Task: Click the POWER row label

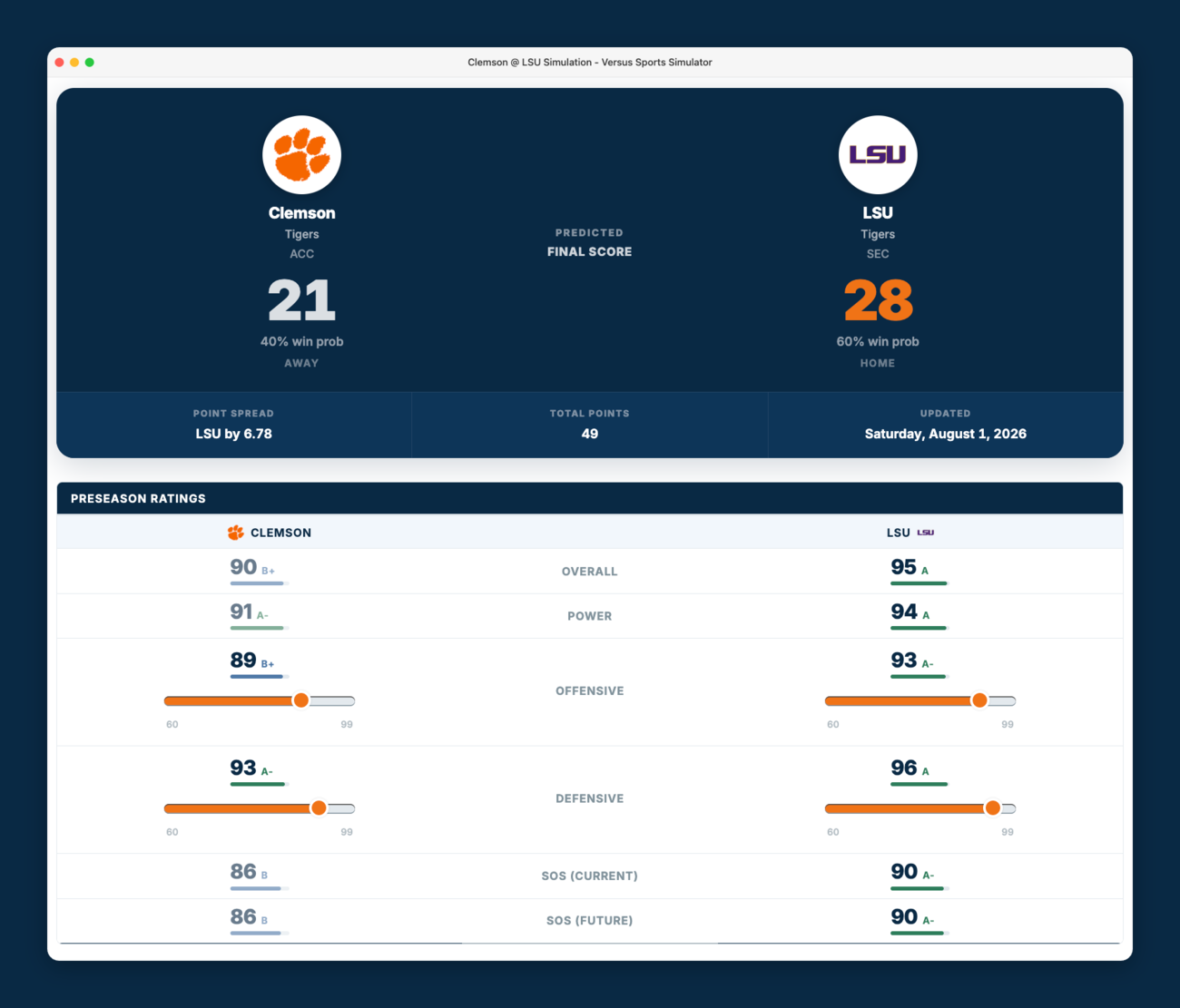Action: click(x=590, y=616)
